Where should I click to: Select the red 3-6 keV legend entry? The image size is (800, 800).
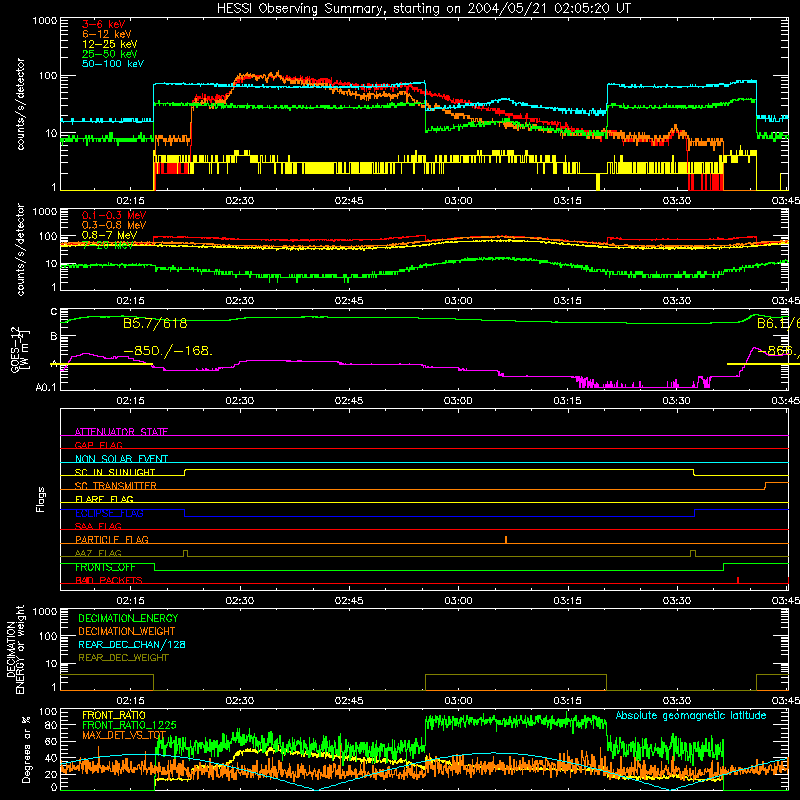[x=104, y=24]
